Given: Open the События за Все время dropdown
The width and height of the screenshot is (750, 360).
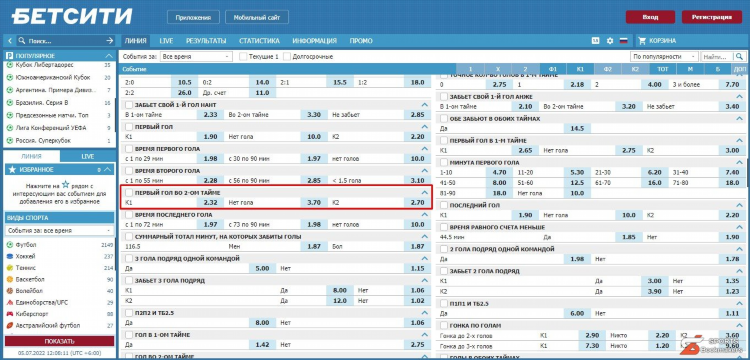Looking at the screenshot, I should tap(197, 56).
